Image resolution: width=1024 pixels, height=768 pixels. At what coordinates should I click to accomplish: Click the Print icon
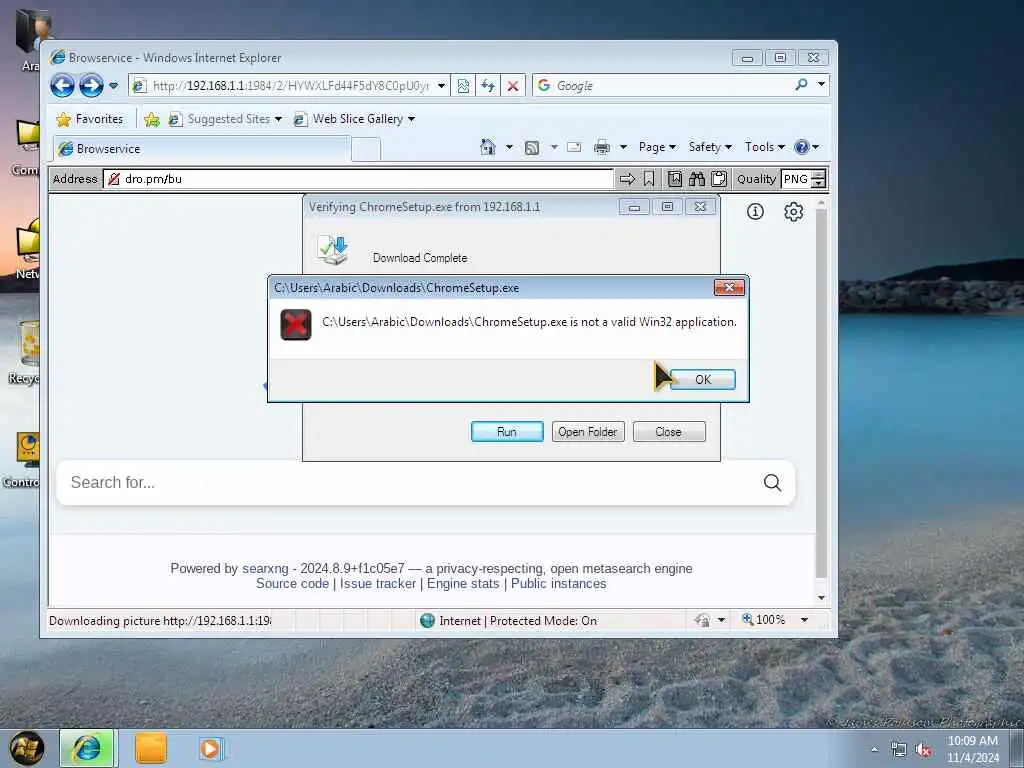(601, 147)
